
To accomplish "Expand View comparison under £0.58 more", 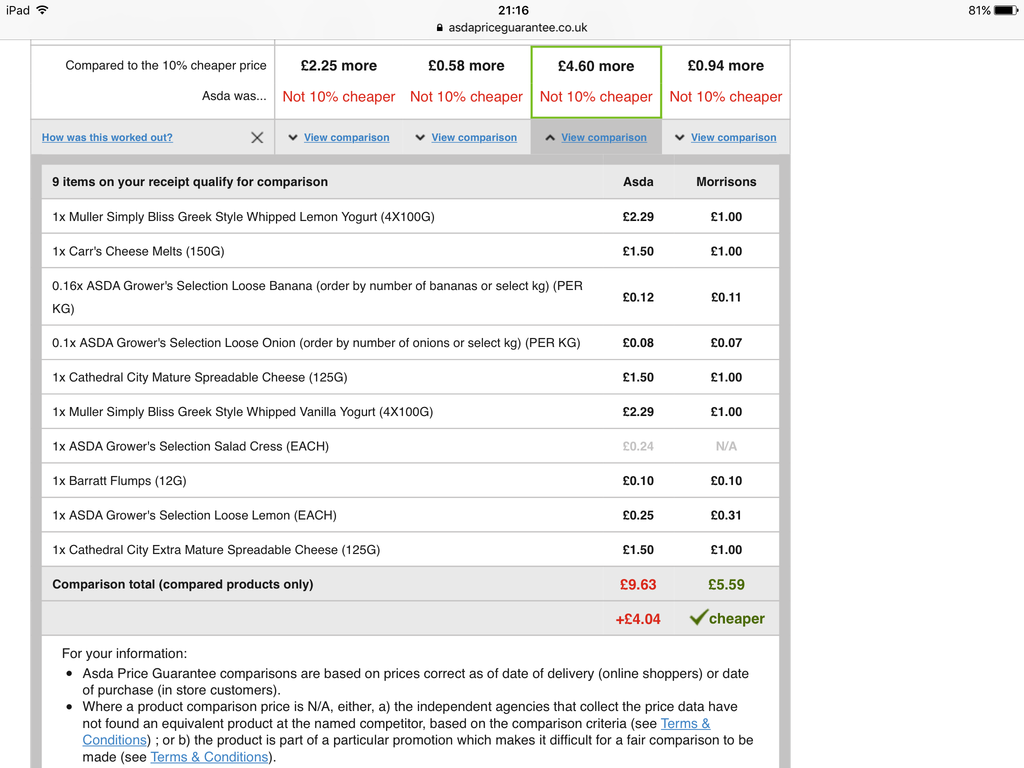I will 473,137.
